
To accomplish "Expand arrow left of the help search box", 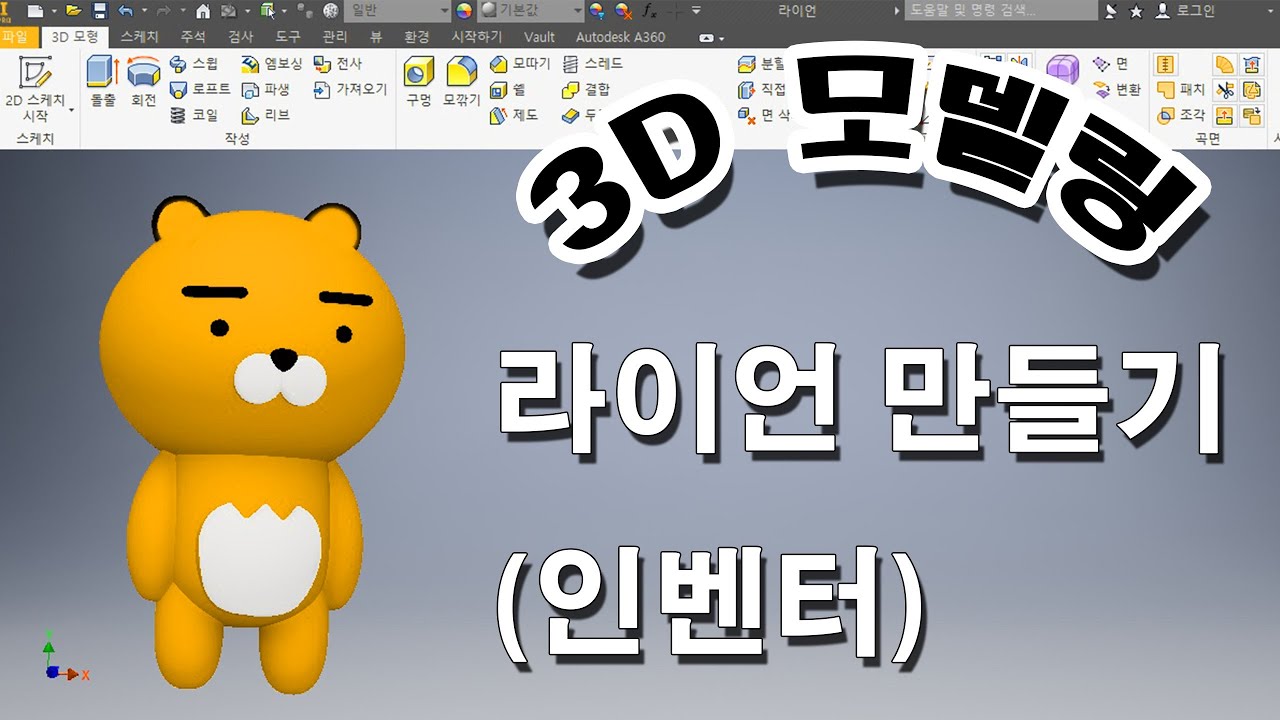I will pyautogui.click(x=896, y=11).
